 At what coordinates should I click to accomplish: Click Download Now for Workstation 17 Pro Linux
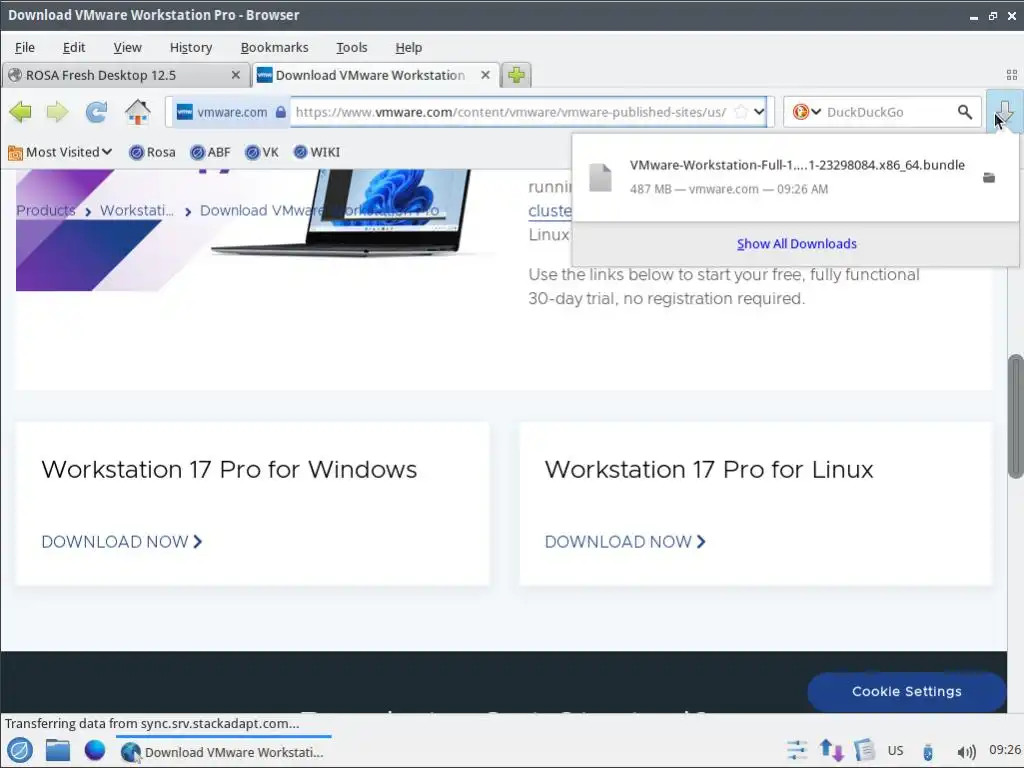pyautogui.click(x=625, y=541)
